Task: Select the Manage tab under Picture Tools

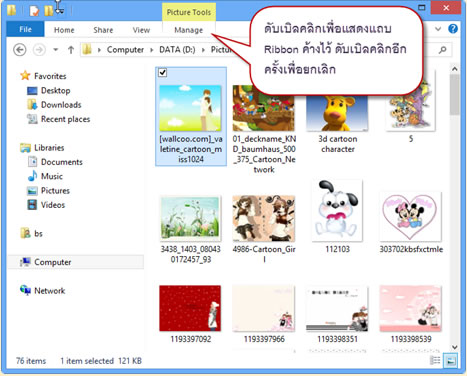Action: [189, 30]
